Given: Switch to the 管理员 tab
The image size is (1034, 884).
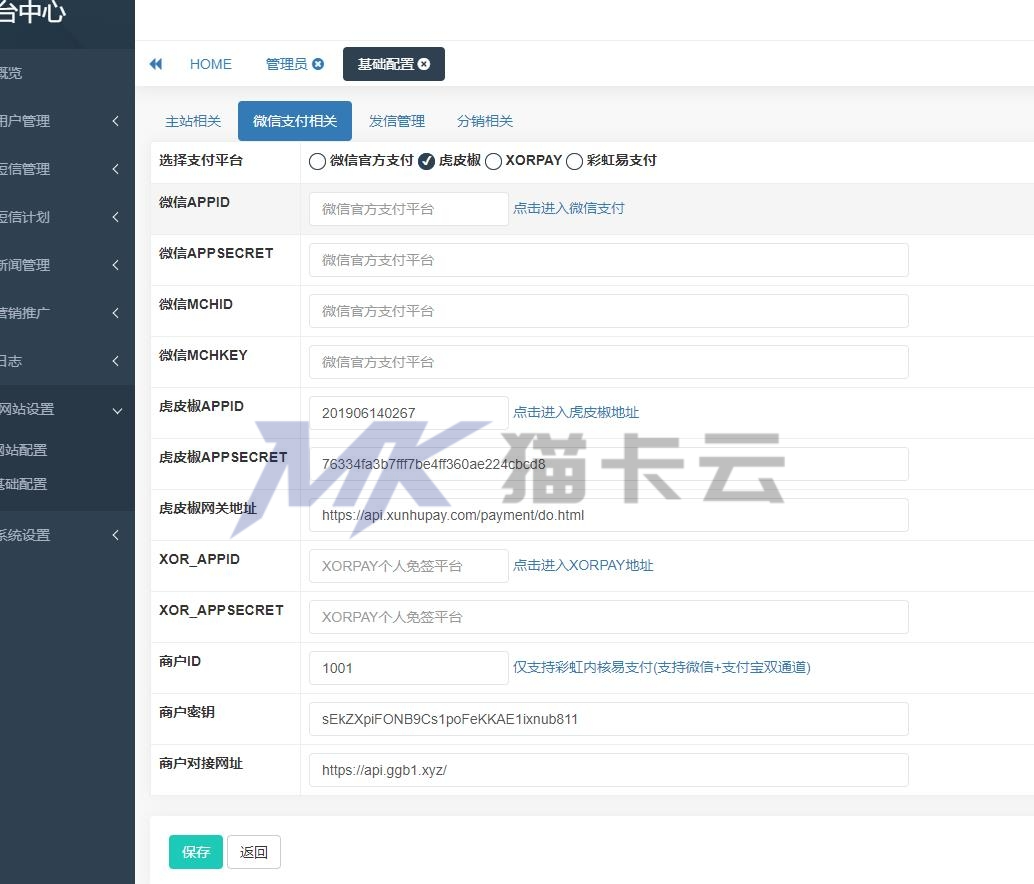Looking at the screenshot, I should point(286,64).
